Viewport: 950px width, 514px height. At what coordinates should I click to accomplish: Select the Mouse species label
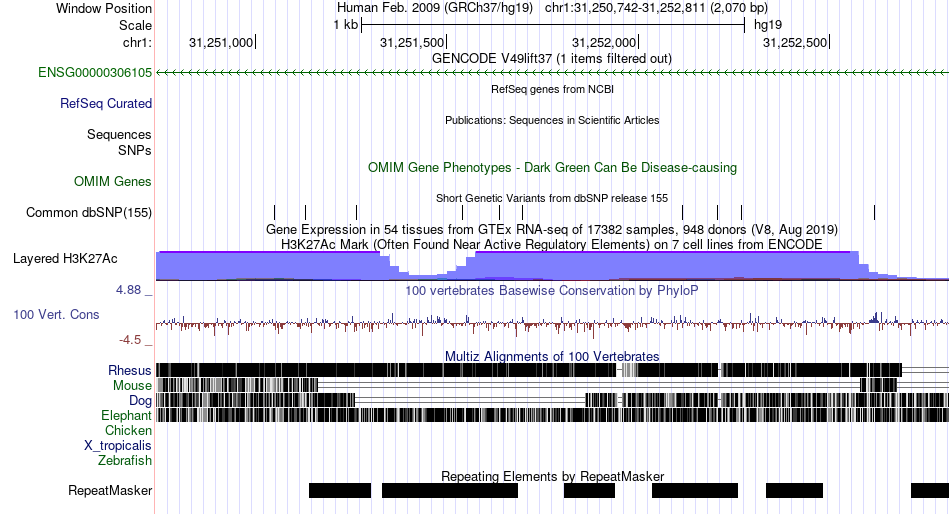132,386
